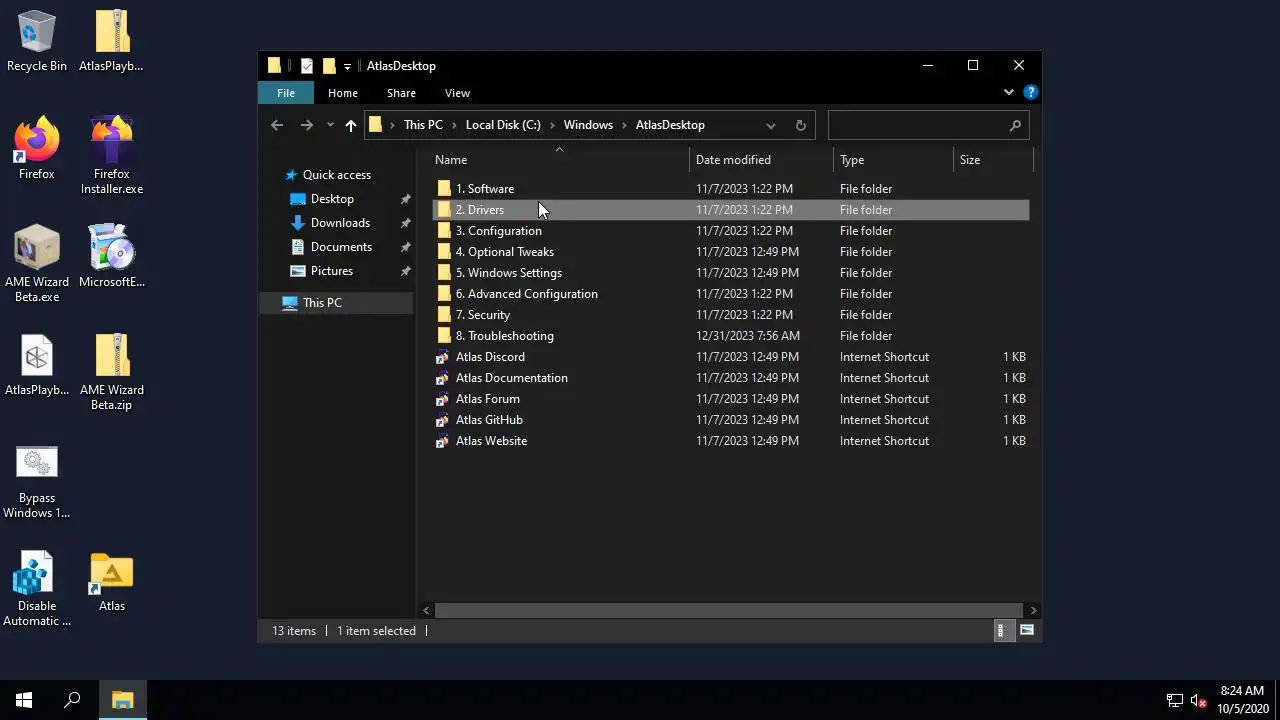The height and width of the screenshot is (720, 1280).
Task: Select the MicrosoftE... installer desktop icon
Action: click(x=112, y=256)
